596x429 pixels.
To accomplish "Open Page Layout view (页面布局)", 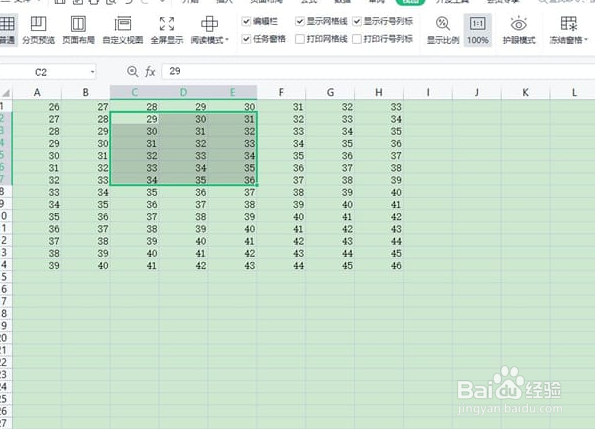I will click(78, 30).
